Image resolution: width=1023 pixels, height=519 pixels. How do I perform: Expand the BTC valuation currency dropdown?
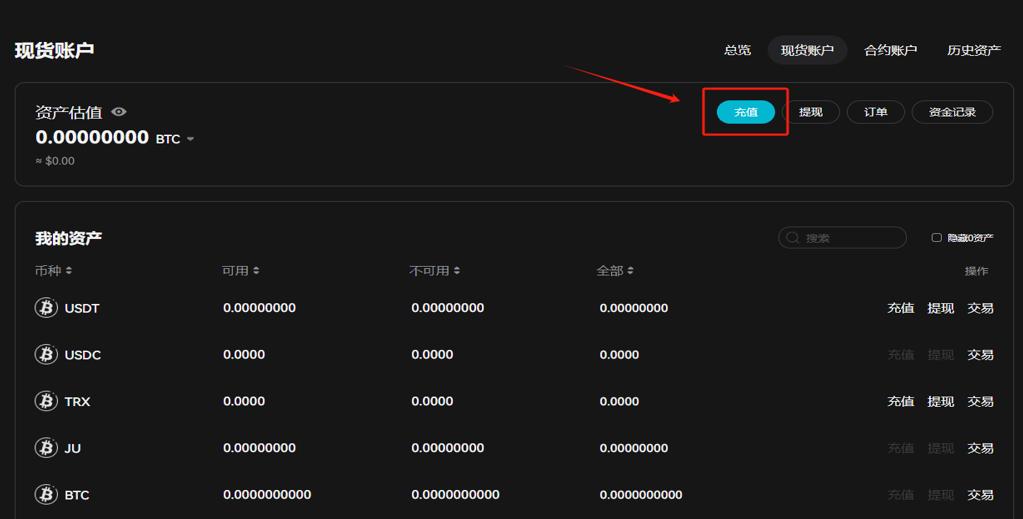pyautogui.click(x=190, y=139)
